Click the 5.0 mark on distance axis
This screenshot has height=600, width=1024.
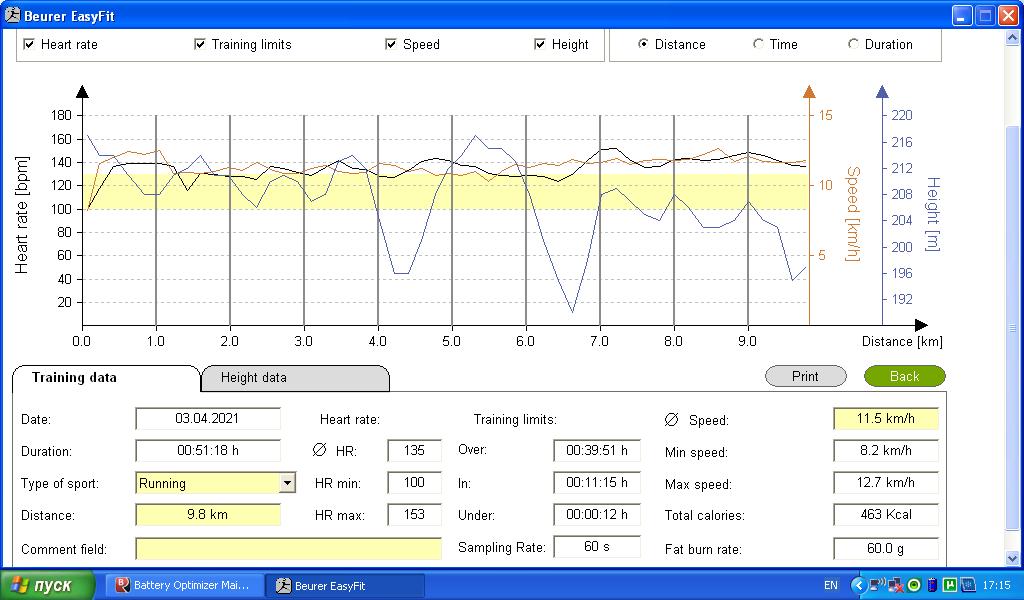pos(451,341)
